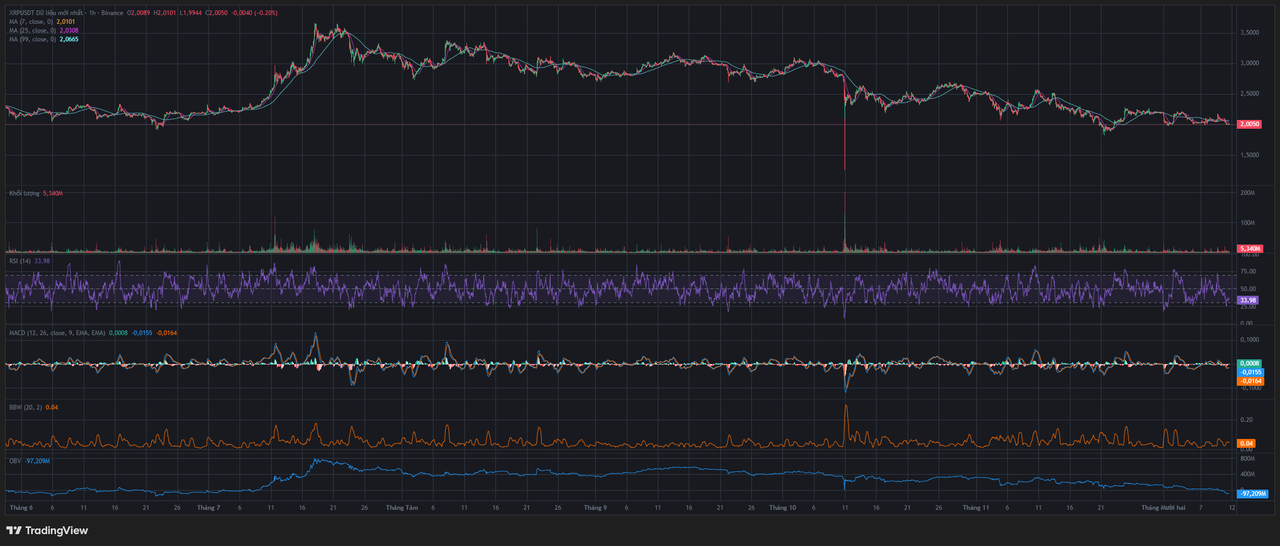The width and height of the screenshot is (1280, 546).
Task: Click Tháng 7 on the time axis
Action: [209, 508]
